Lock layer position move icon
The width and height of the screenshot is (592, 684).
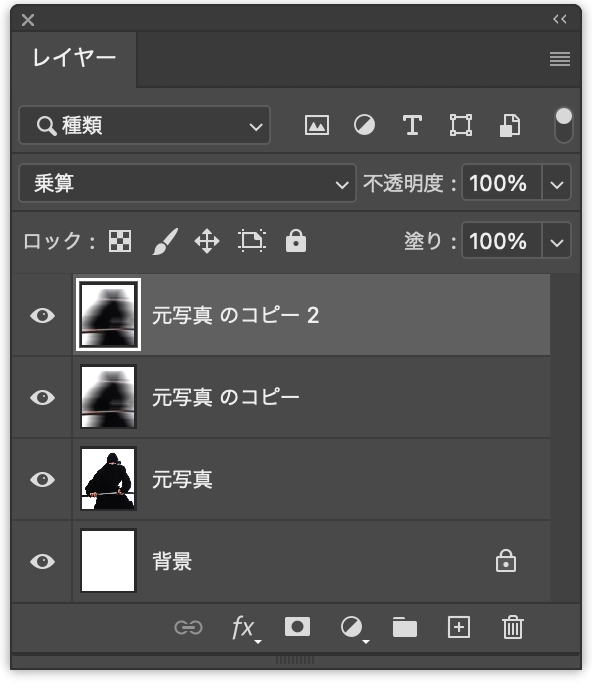[x=207, y=241]
